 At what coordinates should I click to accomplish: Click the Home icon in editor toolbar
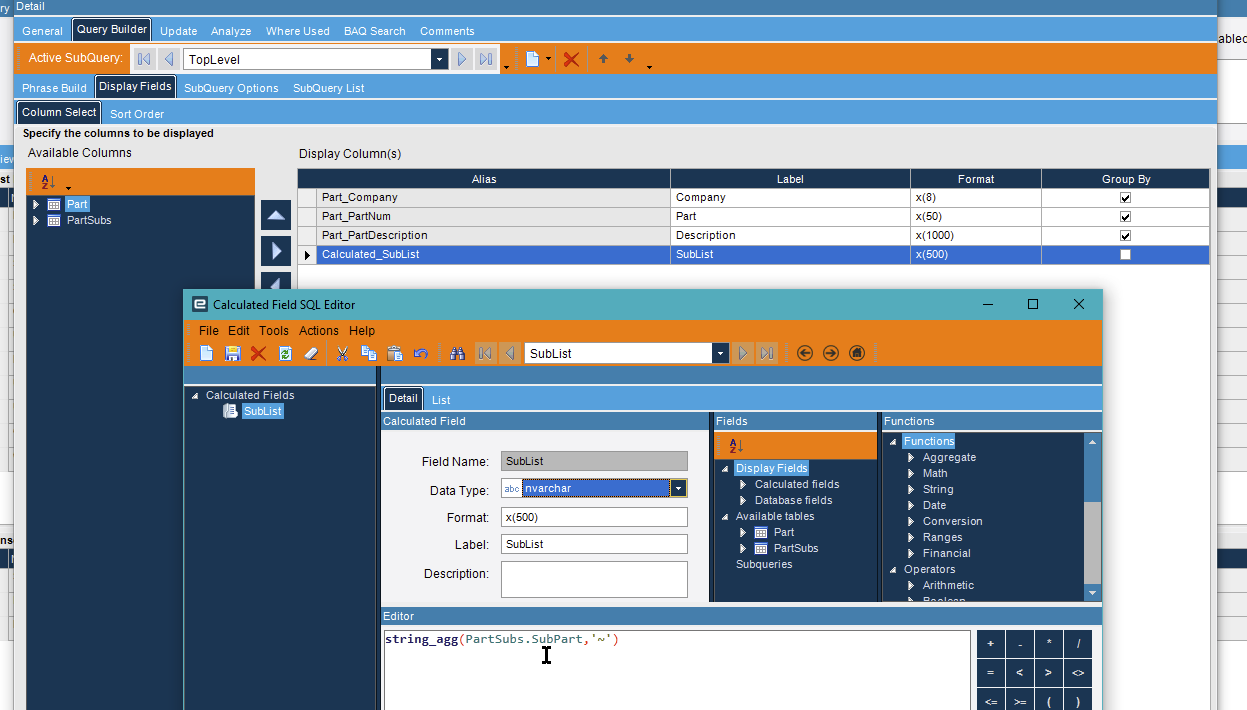click(857, 353)
